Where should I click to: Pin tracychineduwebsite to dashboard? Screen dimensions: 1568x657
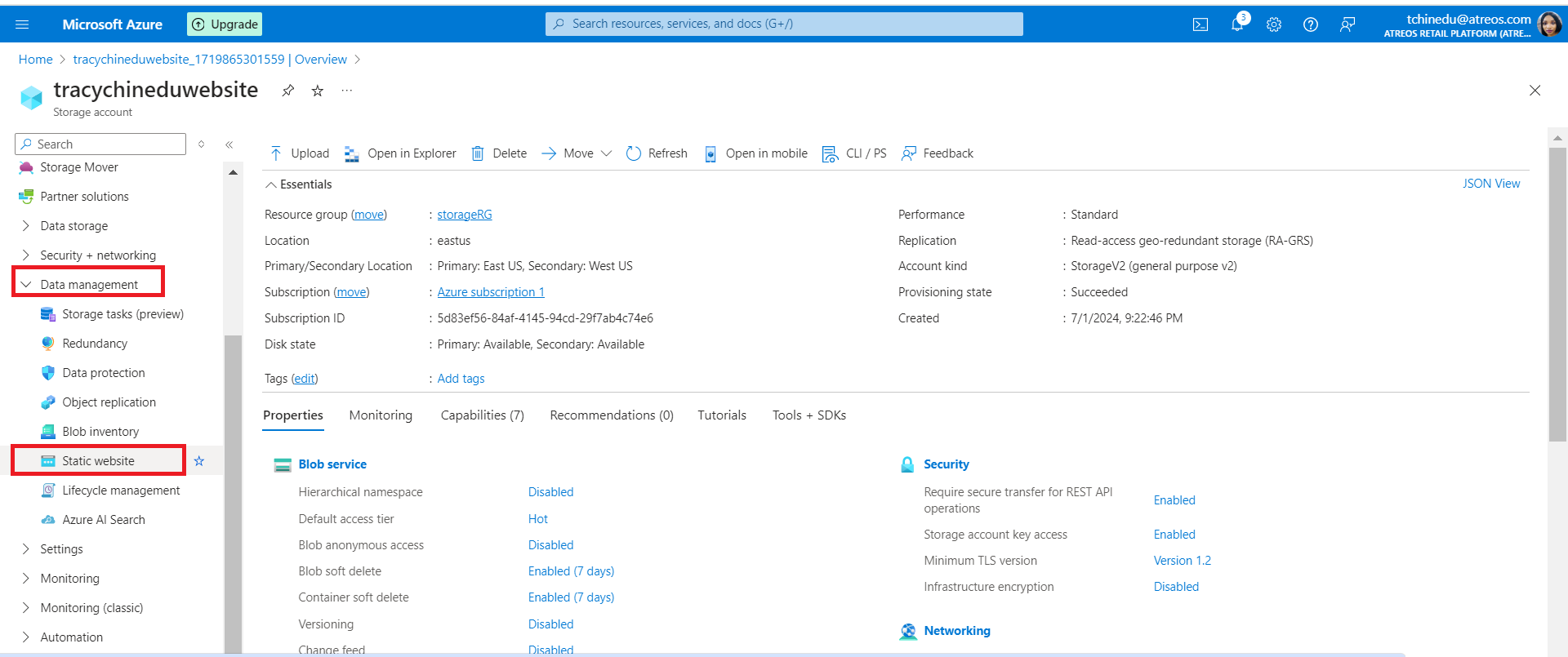[288, 91]
